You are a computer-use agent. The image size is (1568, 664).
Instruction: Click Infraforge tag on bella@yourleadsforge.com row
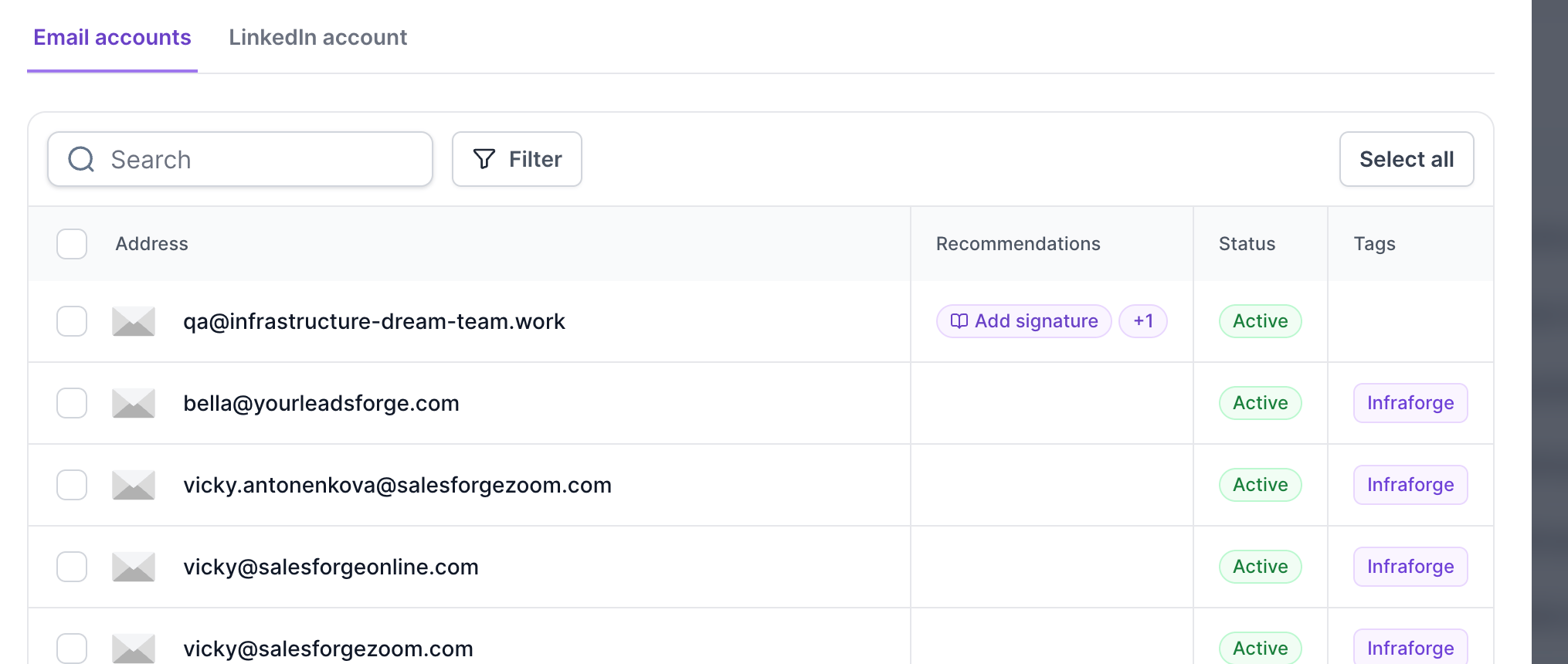click(1410, 403)
